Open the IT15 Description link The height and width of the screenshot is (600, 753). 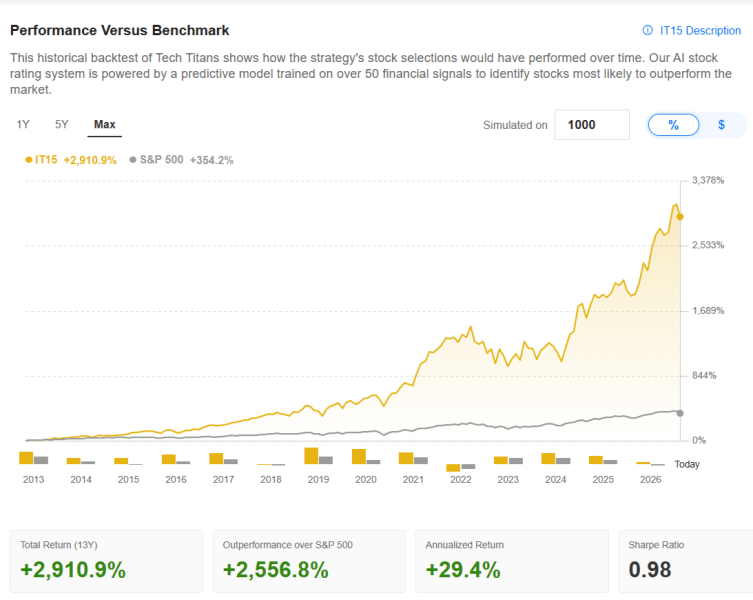[x=700, y=31]
